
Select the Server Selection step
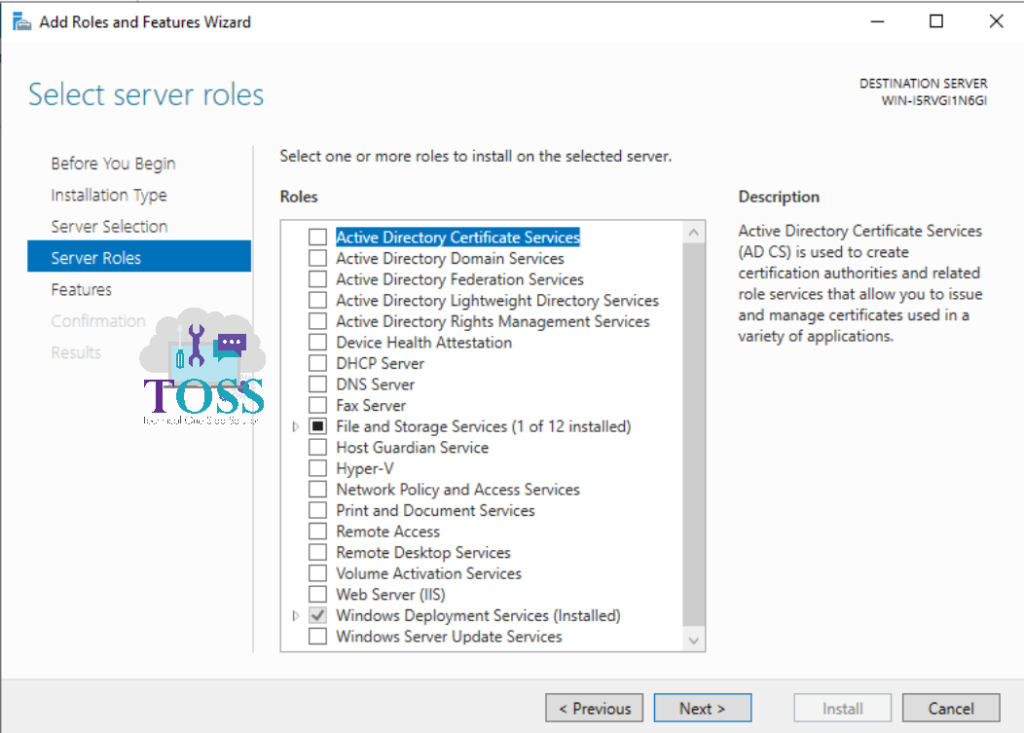pyautogui.click(x=109, y=226)
